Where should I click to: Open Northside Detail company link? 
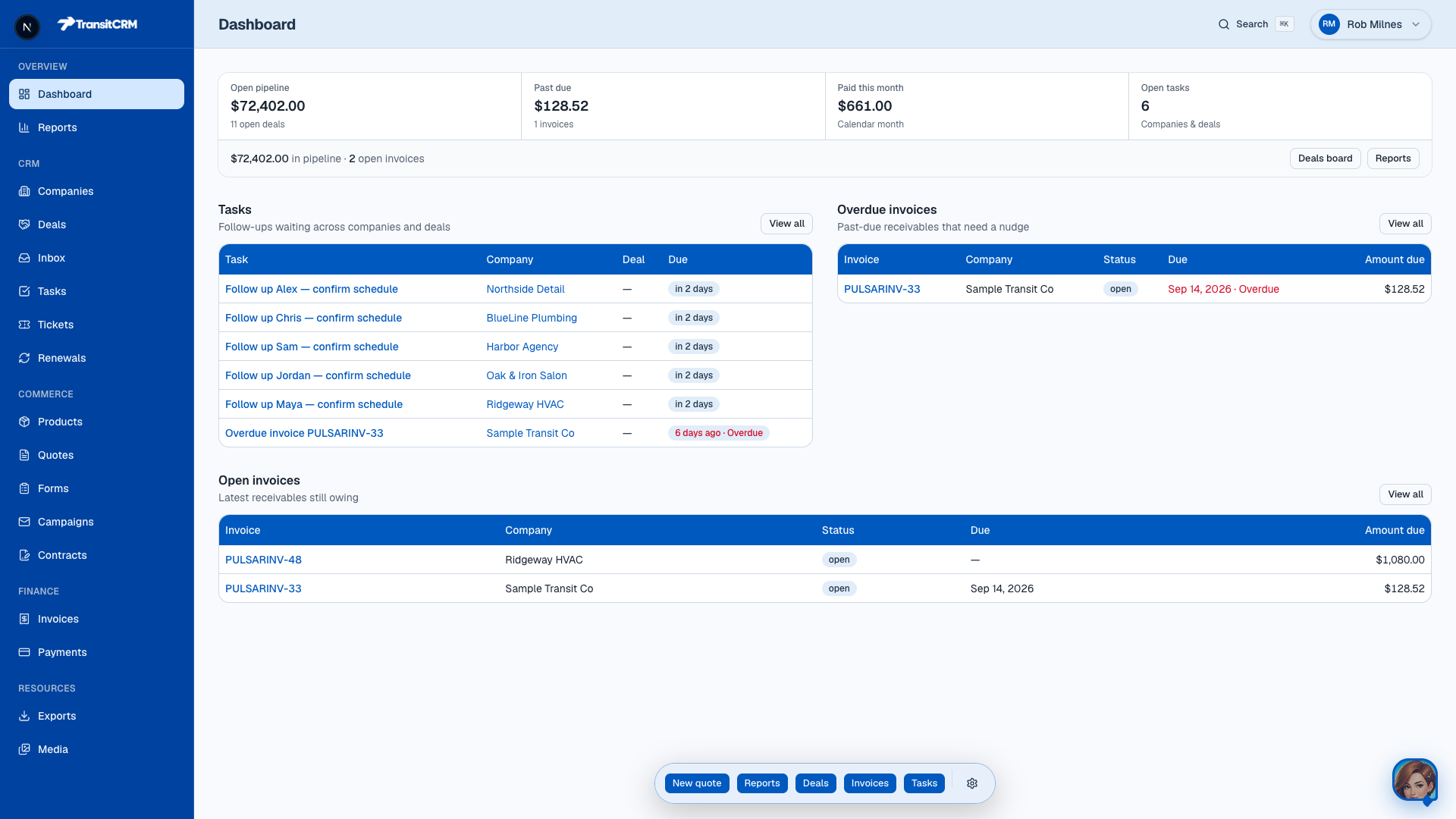(x=526, y=289)
